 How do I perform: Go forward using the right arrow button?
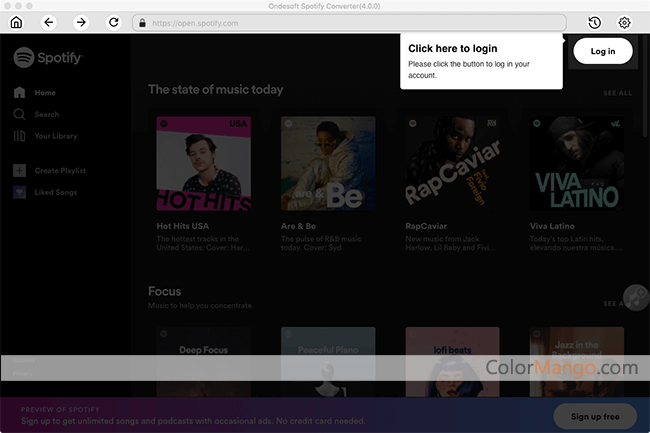coord(82,22)
